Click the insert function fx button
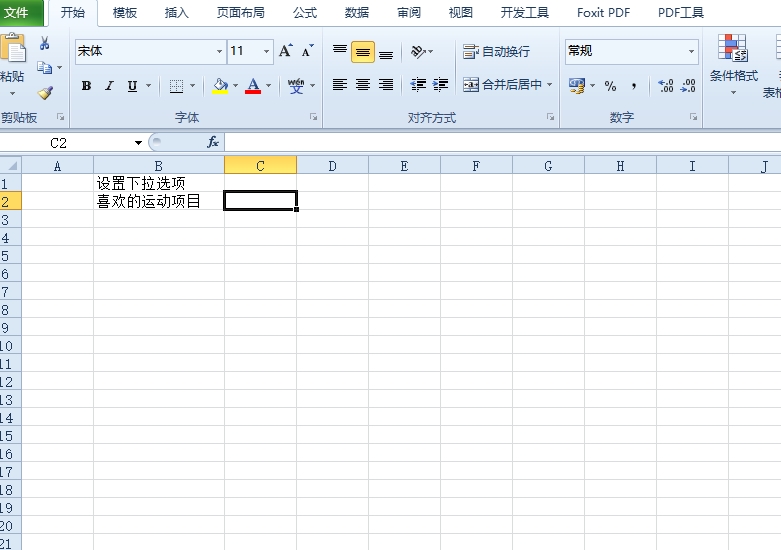 tap(213, 142)
